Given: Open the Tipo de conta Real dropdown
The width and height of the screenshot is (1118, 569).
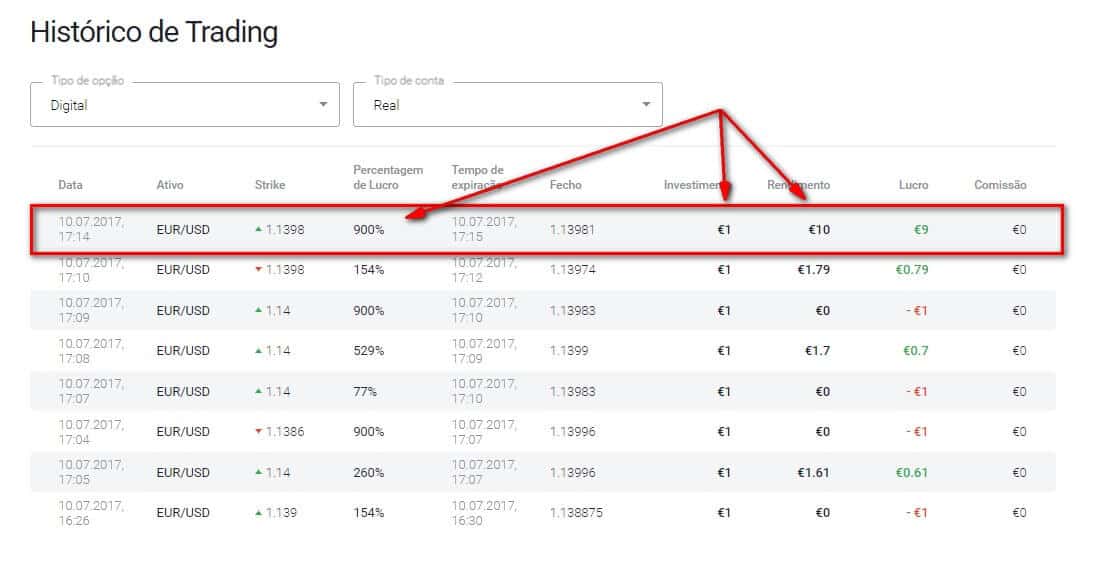Looking at the screenshot, I should coord(508,105).
